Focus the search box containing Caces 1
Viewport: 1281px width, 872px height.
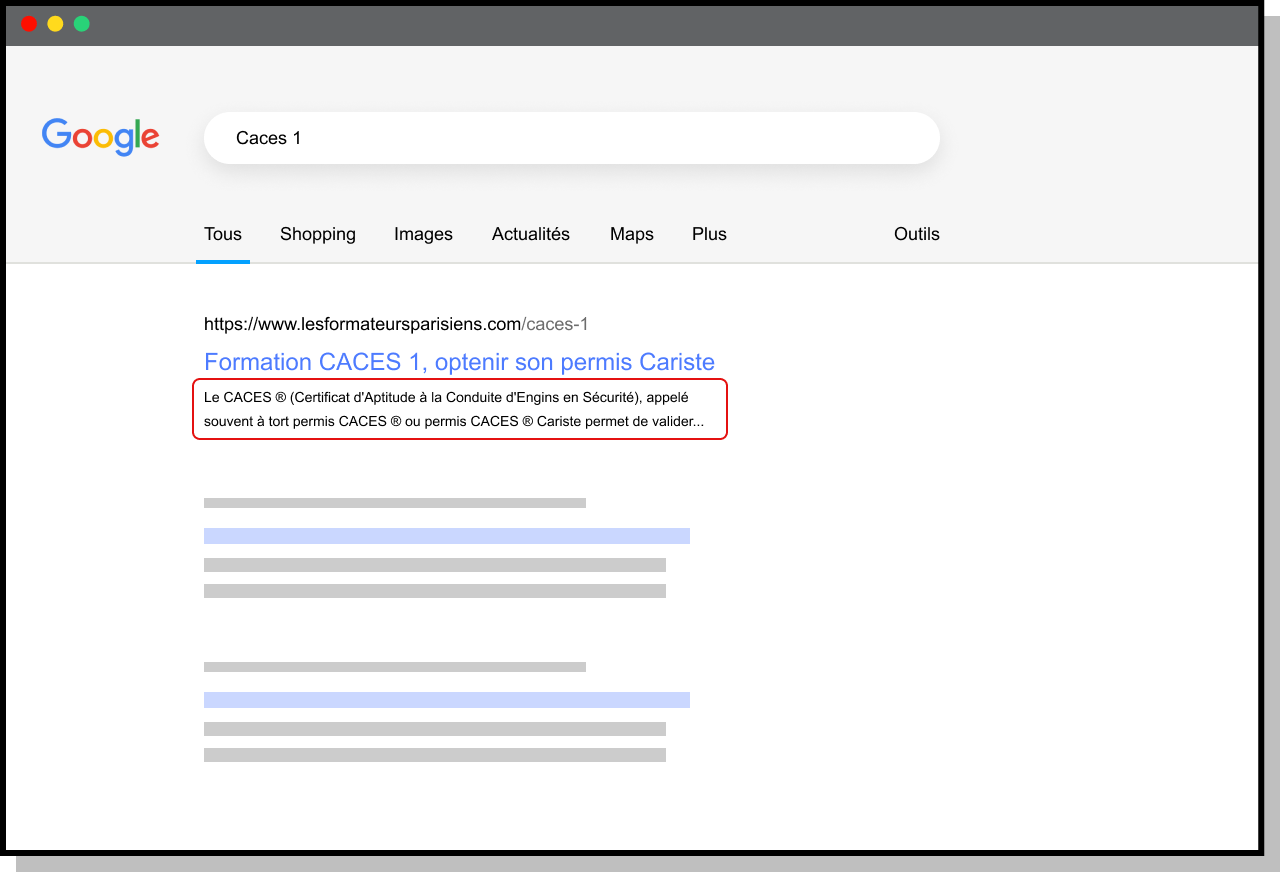click(x=571, y=138)
